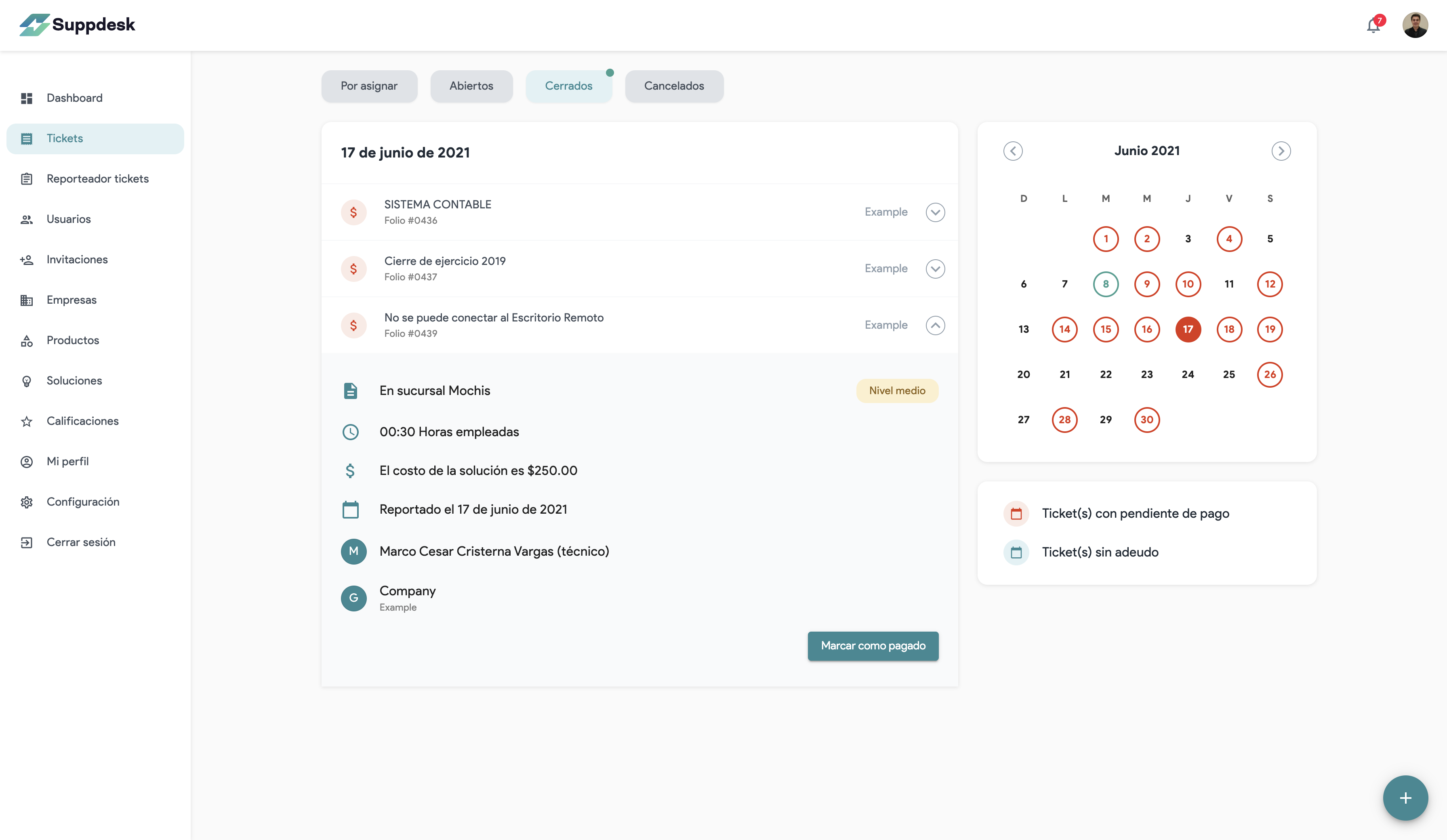Screen dimensions: 1447x840
Task: Click the notifications bell icon
Action: pos(1373,25)
